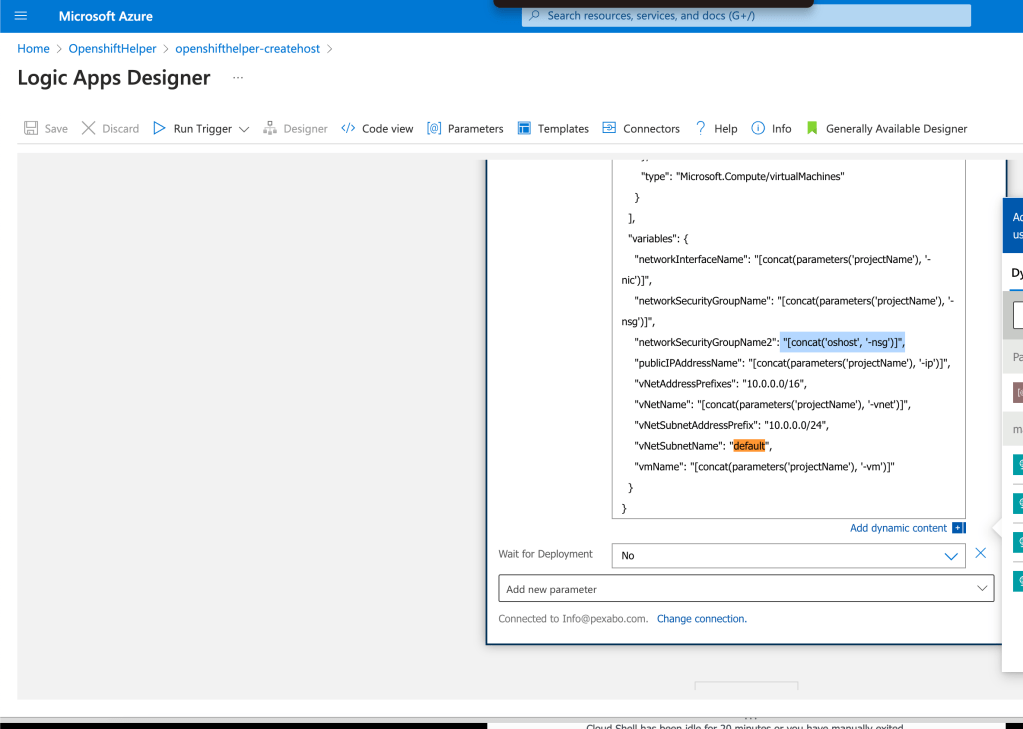Image resolution: width=1023 pixels, height=729 pixels.
Task: Expand the Run Trigger dropdown arrow
Action: point(244,129)
